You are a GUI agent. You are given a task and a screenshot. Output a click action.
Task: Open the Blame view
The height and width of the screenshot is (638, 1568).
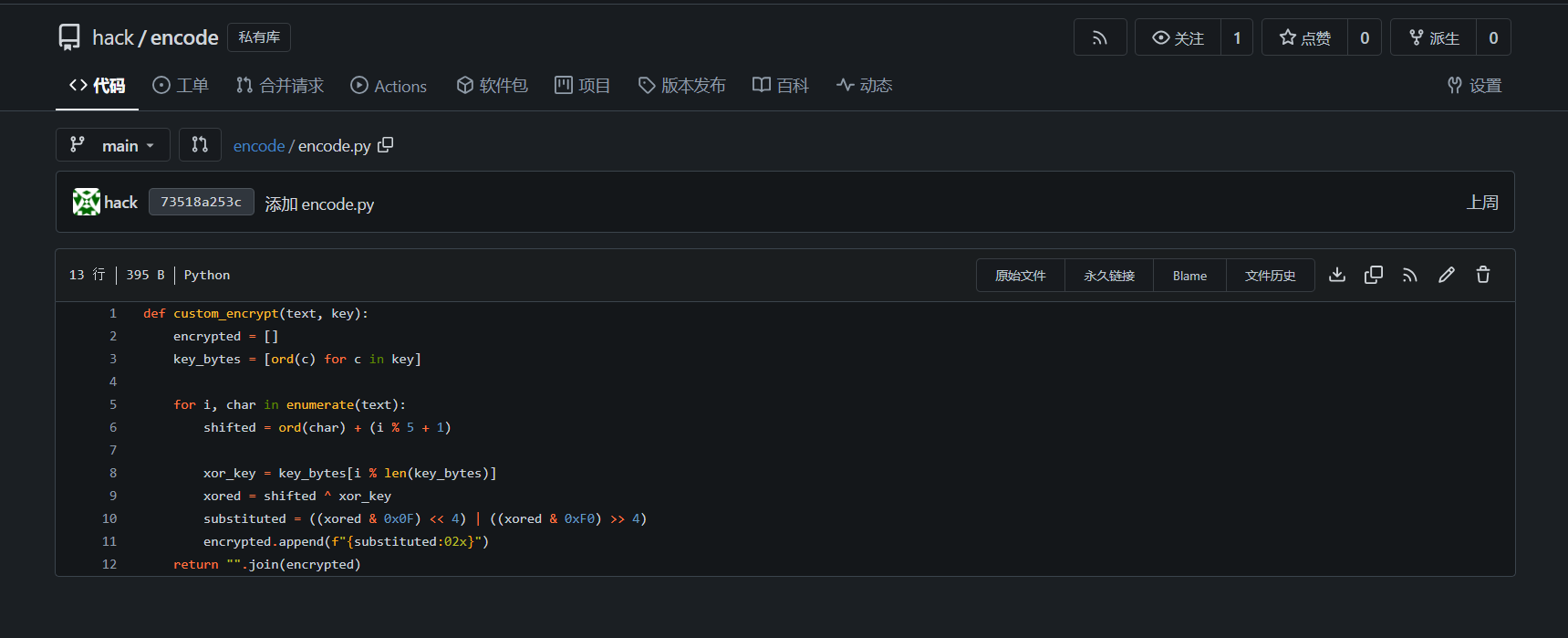click(x=1189, y=276)
